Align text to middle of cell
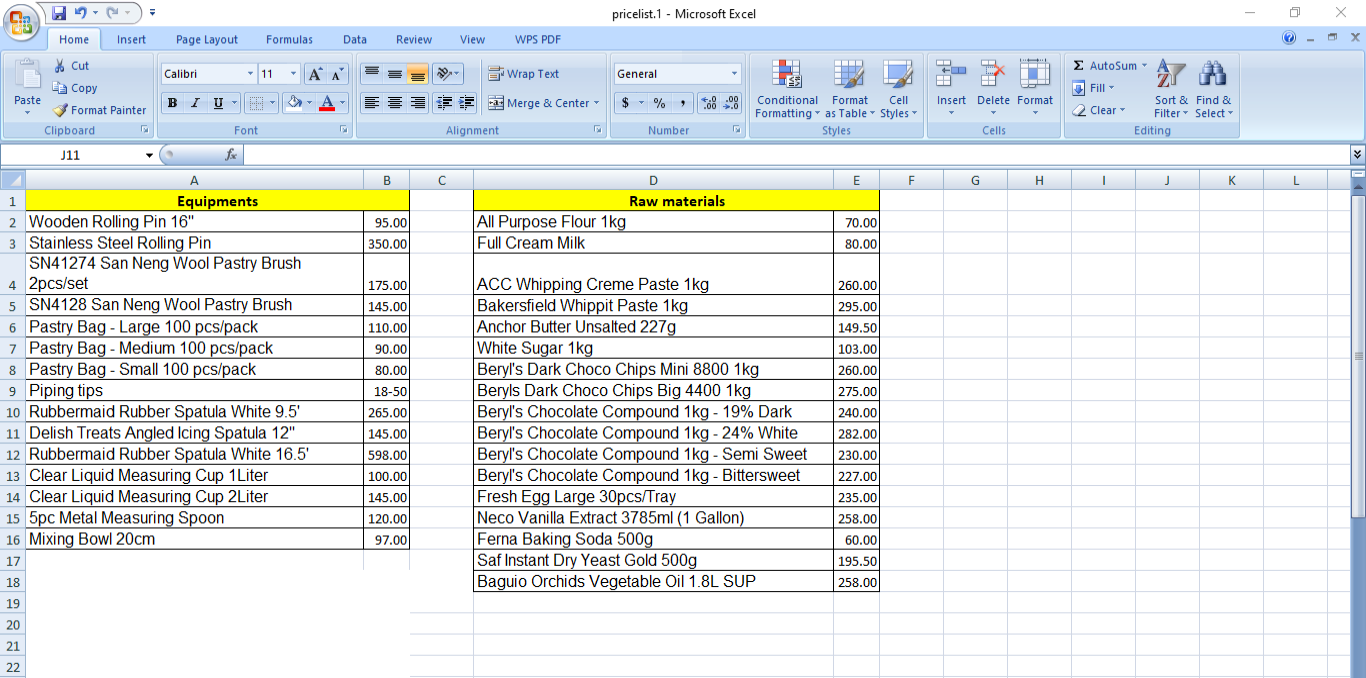 (394, 74)
